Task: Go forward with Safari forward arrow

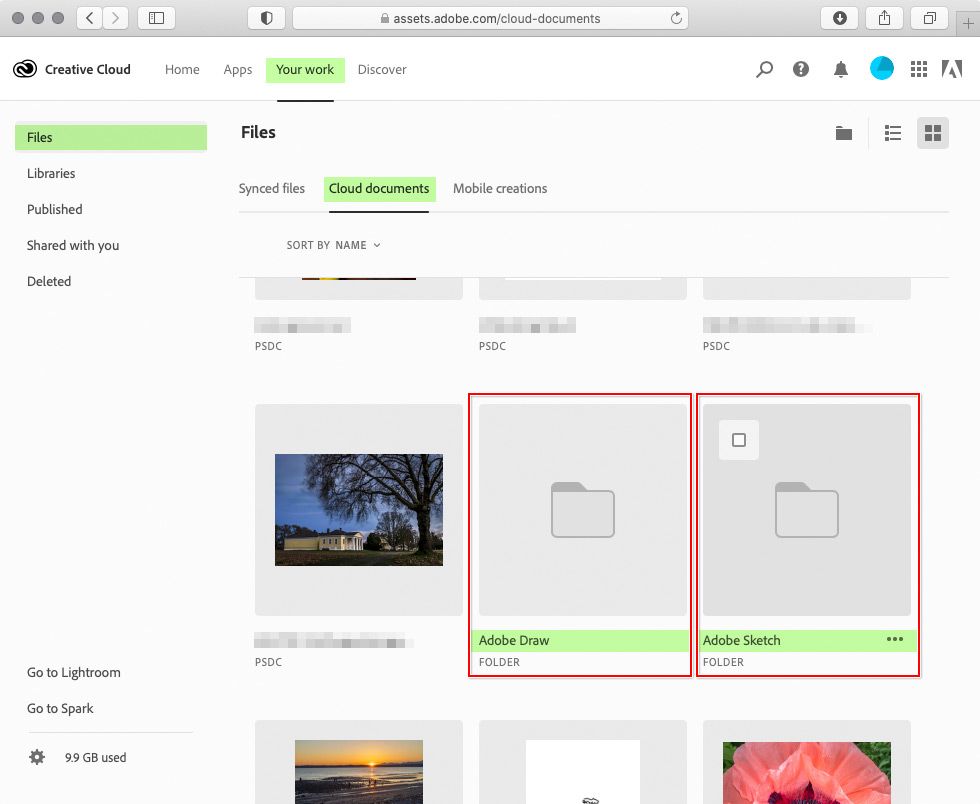Action: tap(116, 18)
